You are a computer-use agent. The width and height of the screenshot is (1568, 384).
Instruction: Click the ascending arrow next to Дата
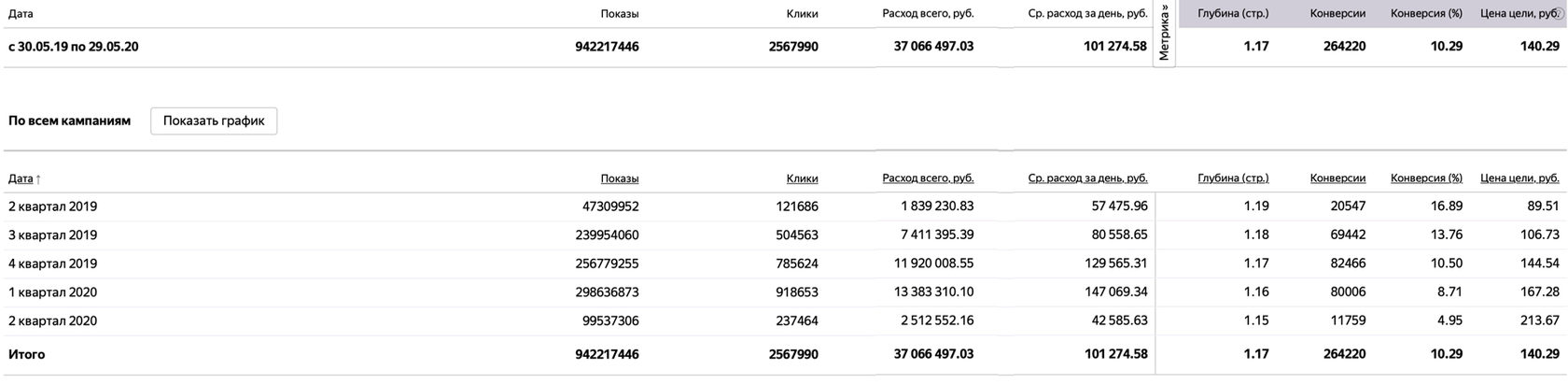(x=38, y=178)
